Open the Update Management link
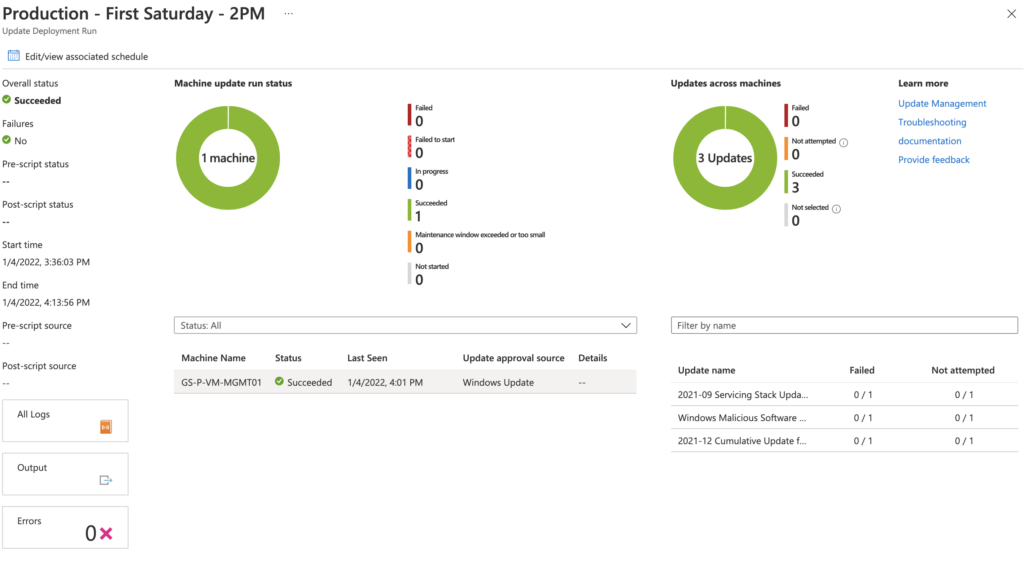Screen dimensions: 1024x566 click(x=942, y=103)
